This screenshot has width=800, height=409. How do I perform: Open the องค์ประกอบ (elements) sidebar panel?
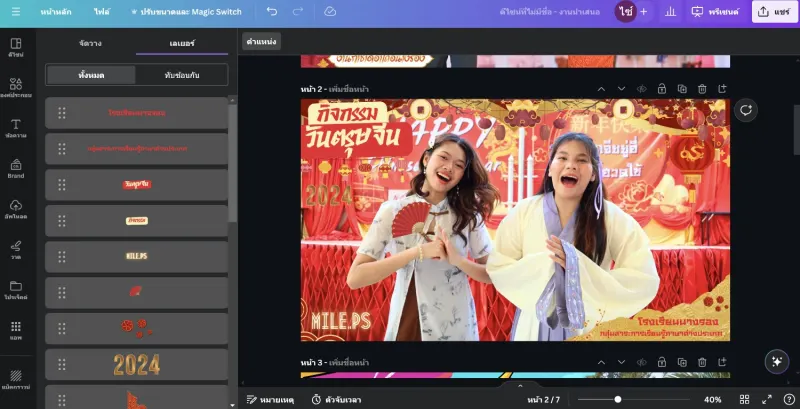[x=16, y=88]
